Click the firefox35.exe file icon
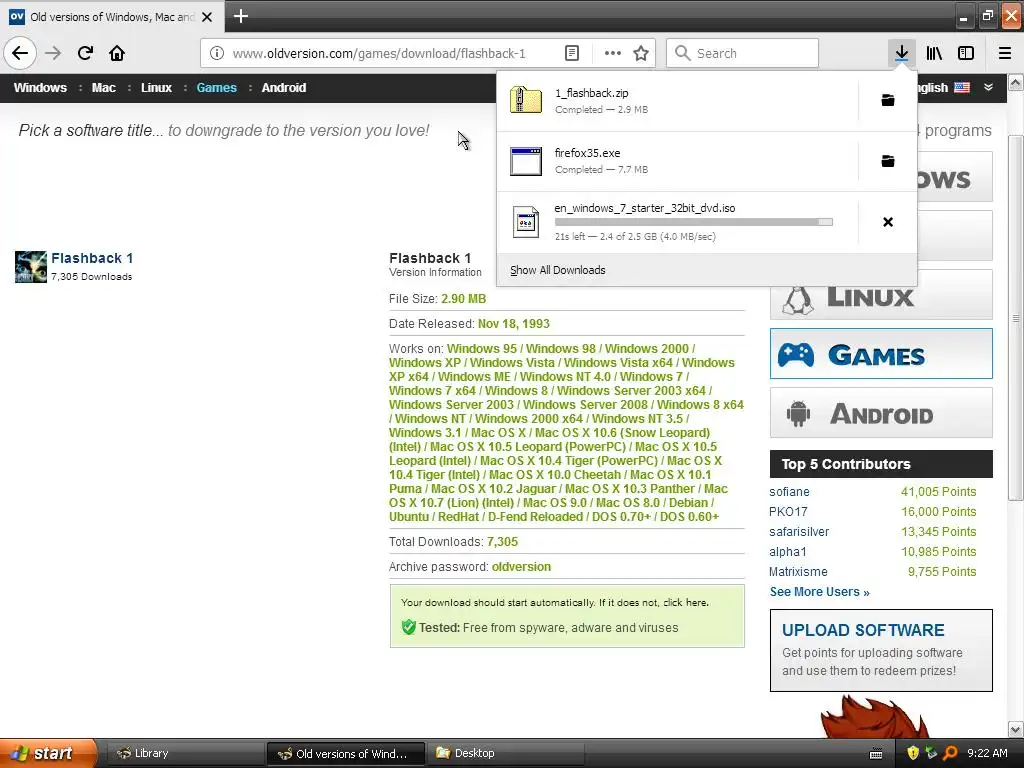The height and width of the screenshot is (768, 1024). pyautogui.click(x=526, y=161)
